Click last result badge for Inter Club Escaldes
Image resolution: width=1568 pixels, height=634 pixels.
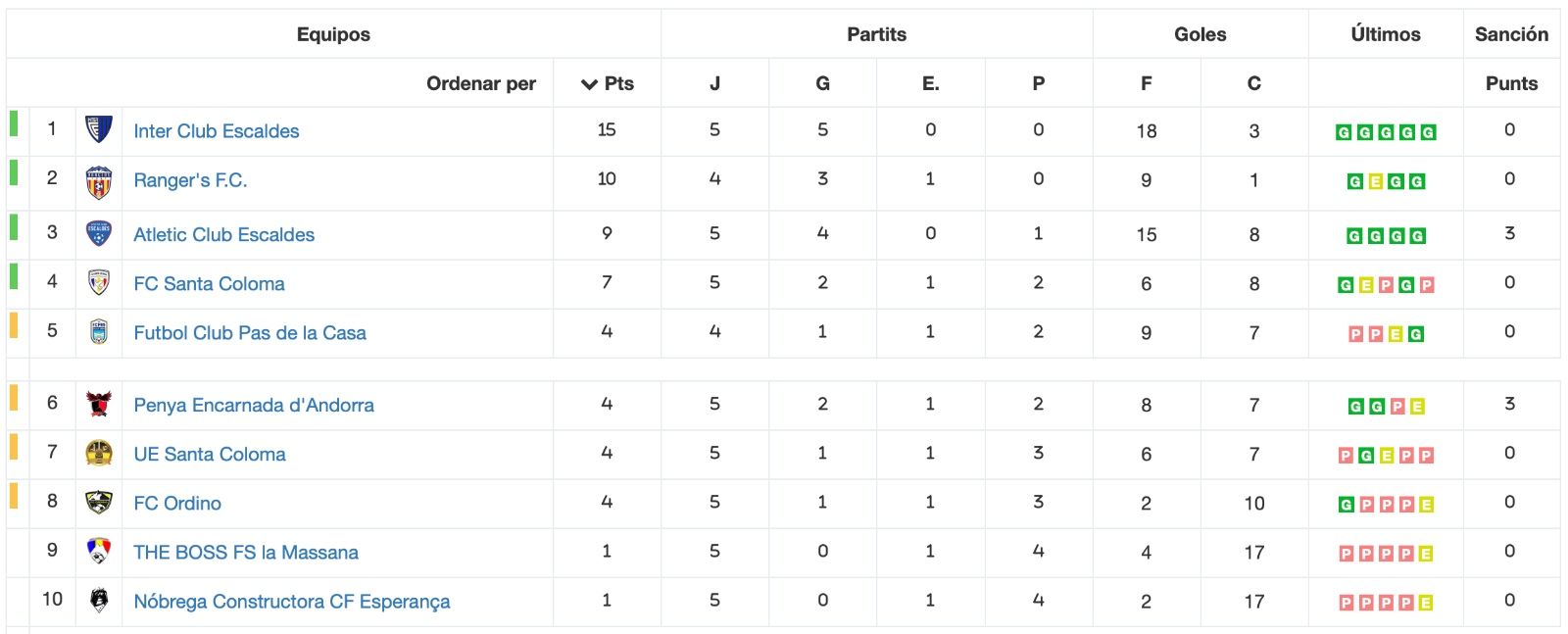pyautogui.click(x=1428, y=132)
